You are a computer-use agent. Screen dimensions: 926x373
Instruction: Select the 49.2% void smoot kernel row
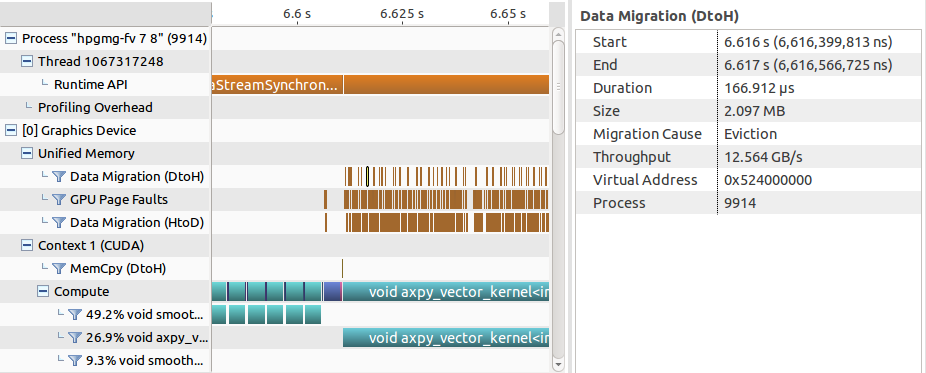pos(144,315)
